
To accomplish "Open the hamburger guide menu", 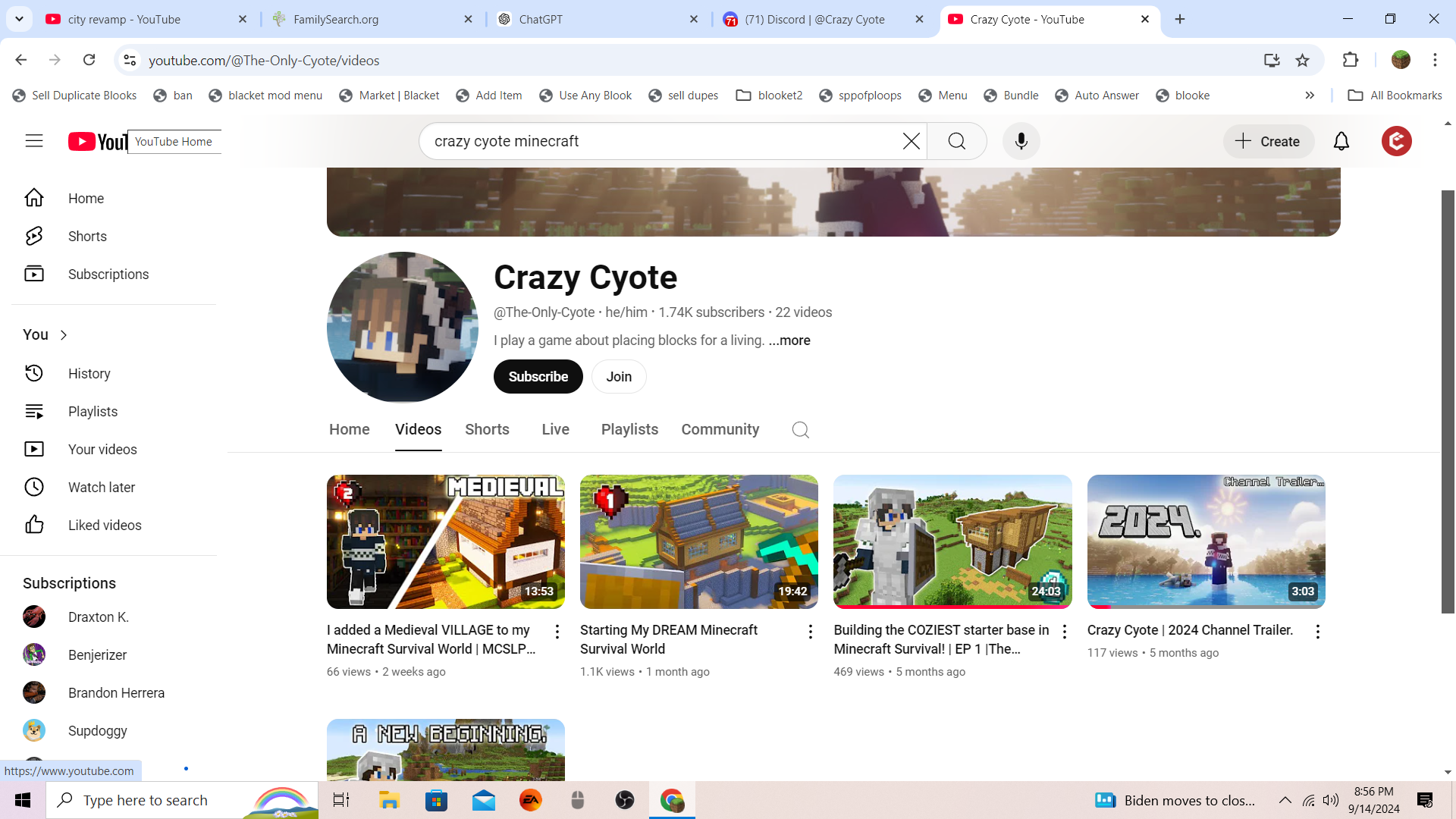I will coord(34,141).
